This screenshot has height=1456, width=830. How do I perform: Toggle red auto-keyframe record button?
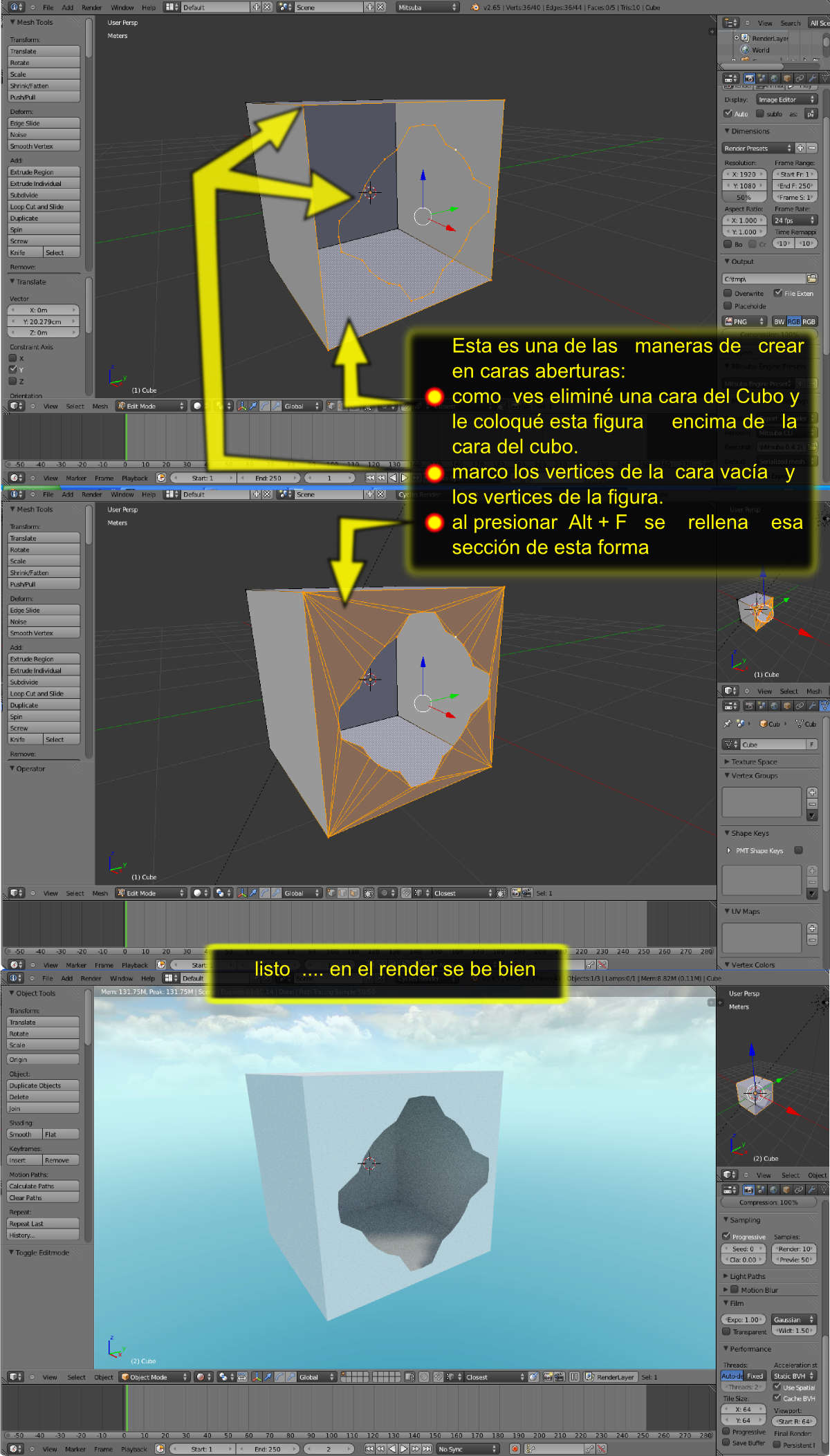click(515, 1448)
